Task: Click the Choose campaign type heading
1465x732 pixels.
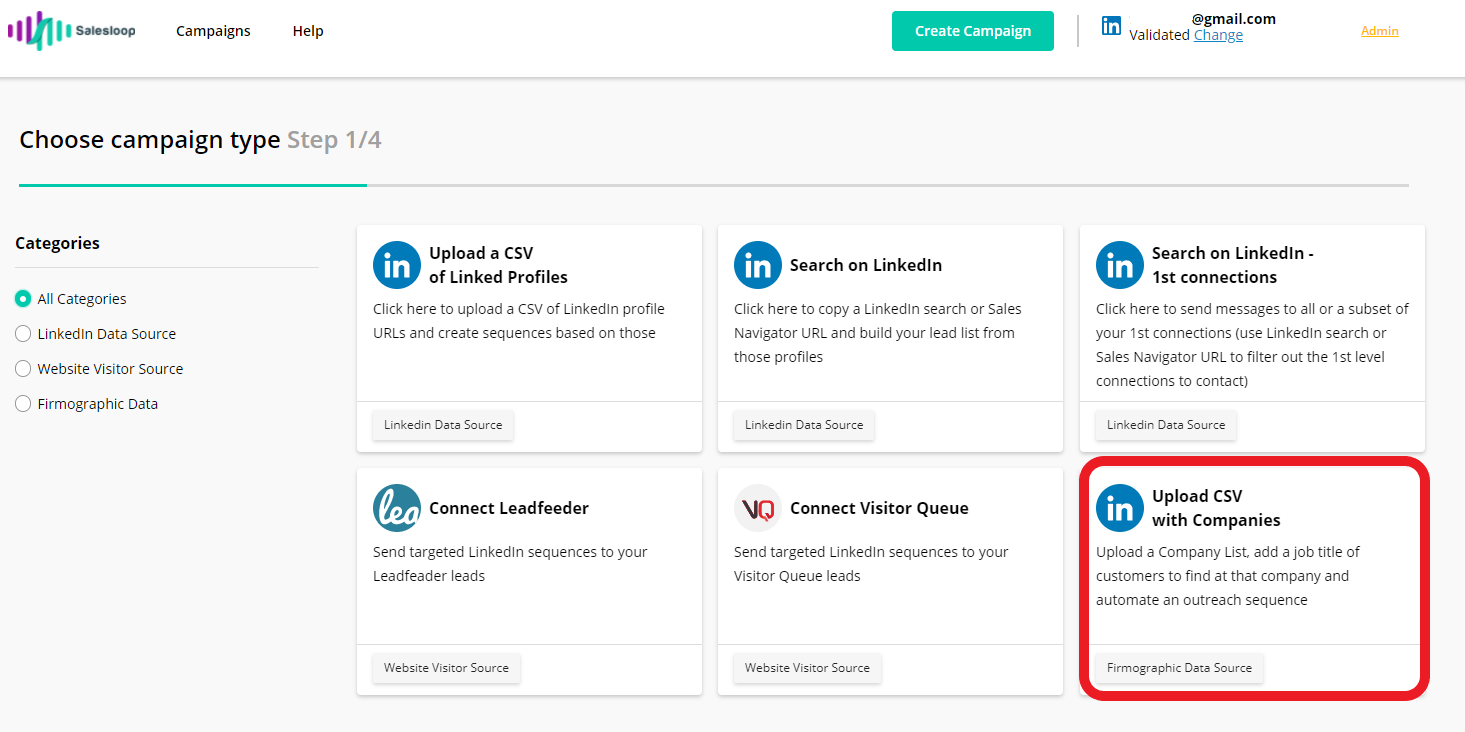Action: click(x=150, y=140)
